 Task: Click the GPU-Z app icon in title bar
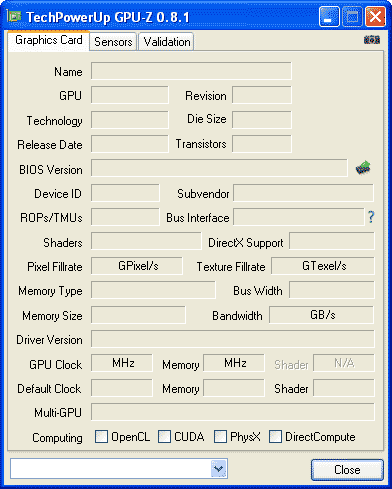click(x=14, y=16)
